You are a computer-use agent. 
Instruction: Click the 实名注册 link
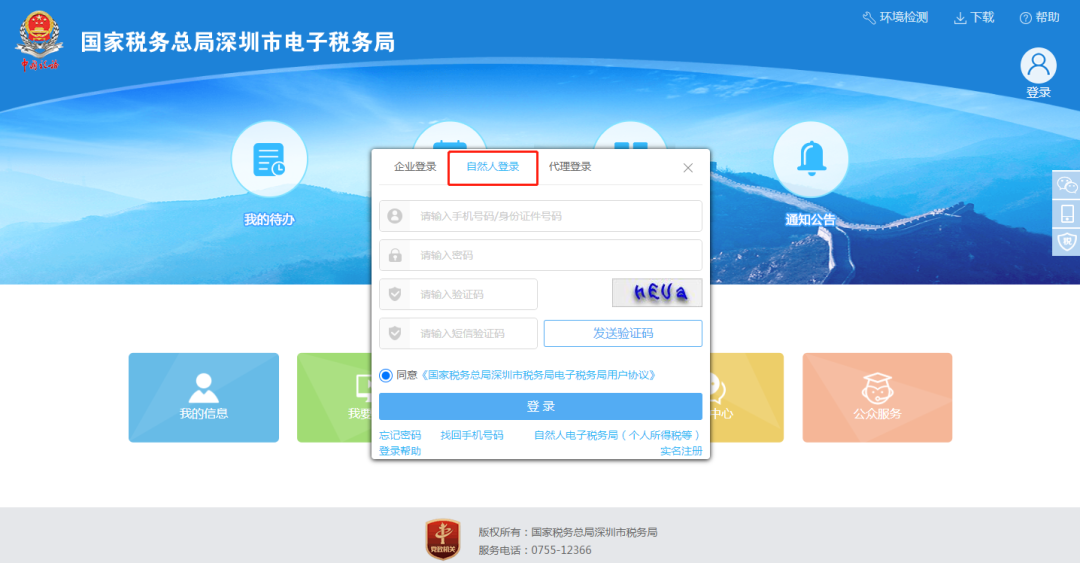[681, 451]
